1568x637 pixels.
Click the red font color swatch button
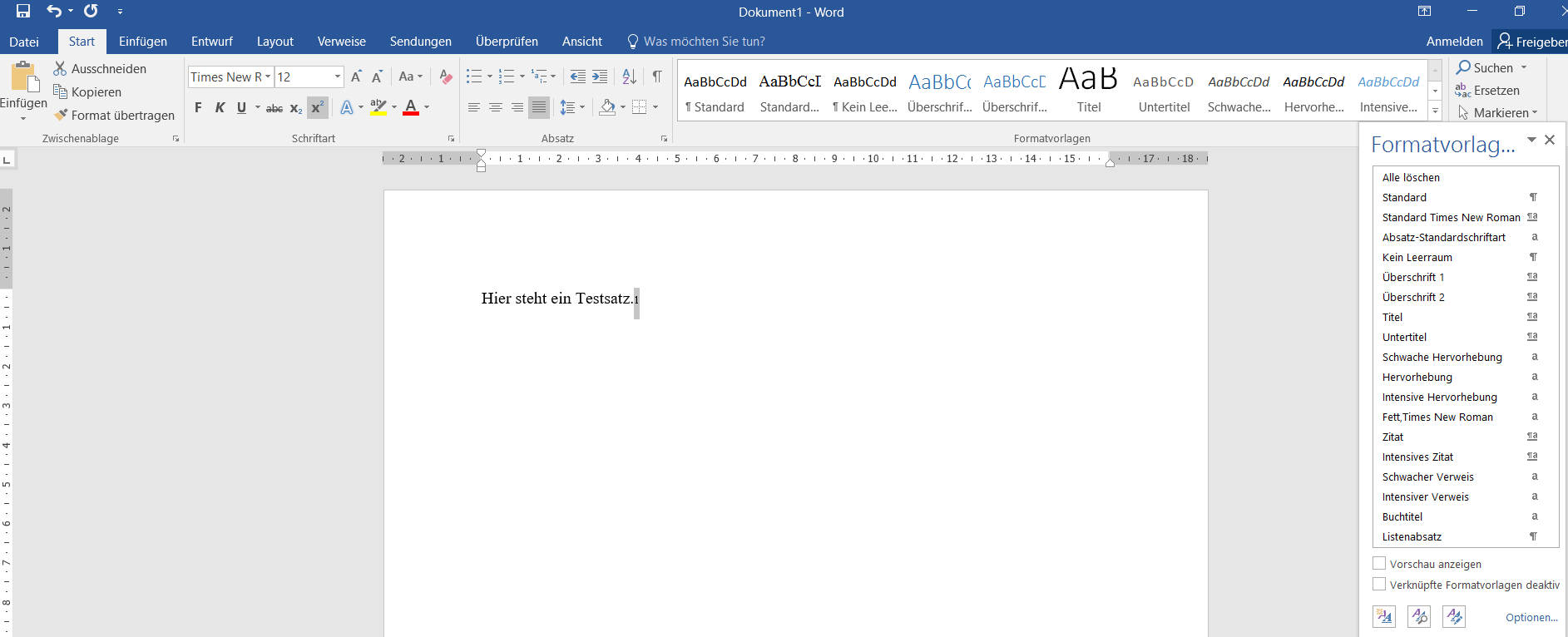click(411, 107)
